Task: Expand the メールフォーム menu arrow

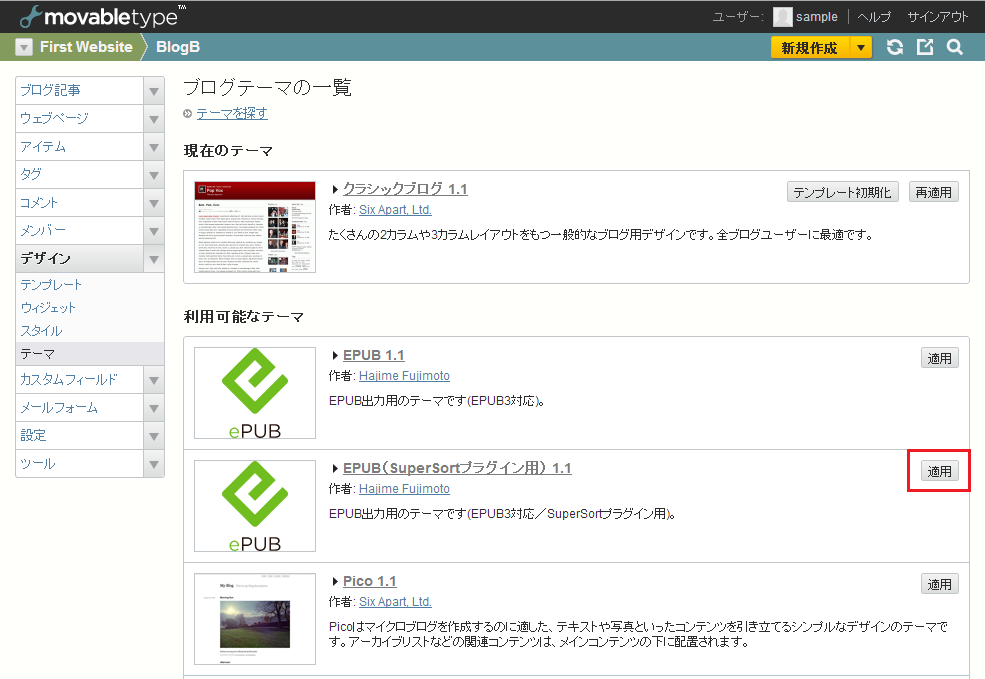Action: coord(154,408)
